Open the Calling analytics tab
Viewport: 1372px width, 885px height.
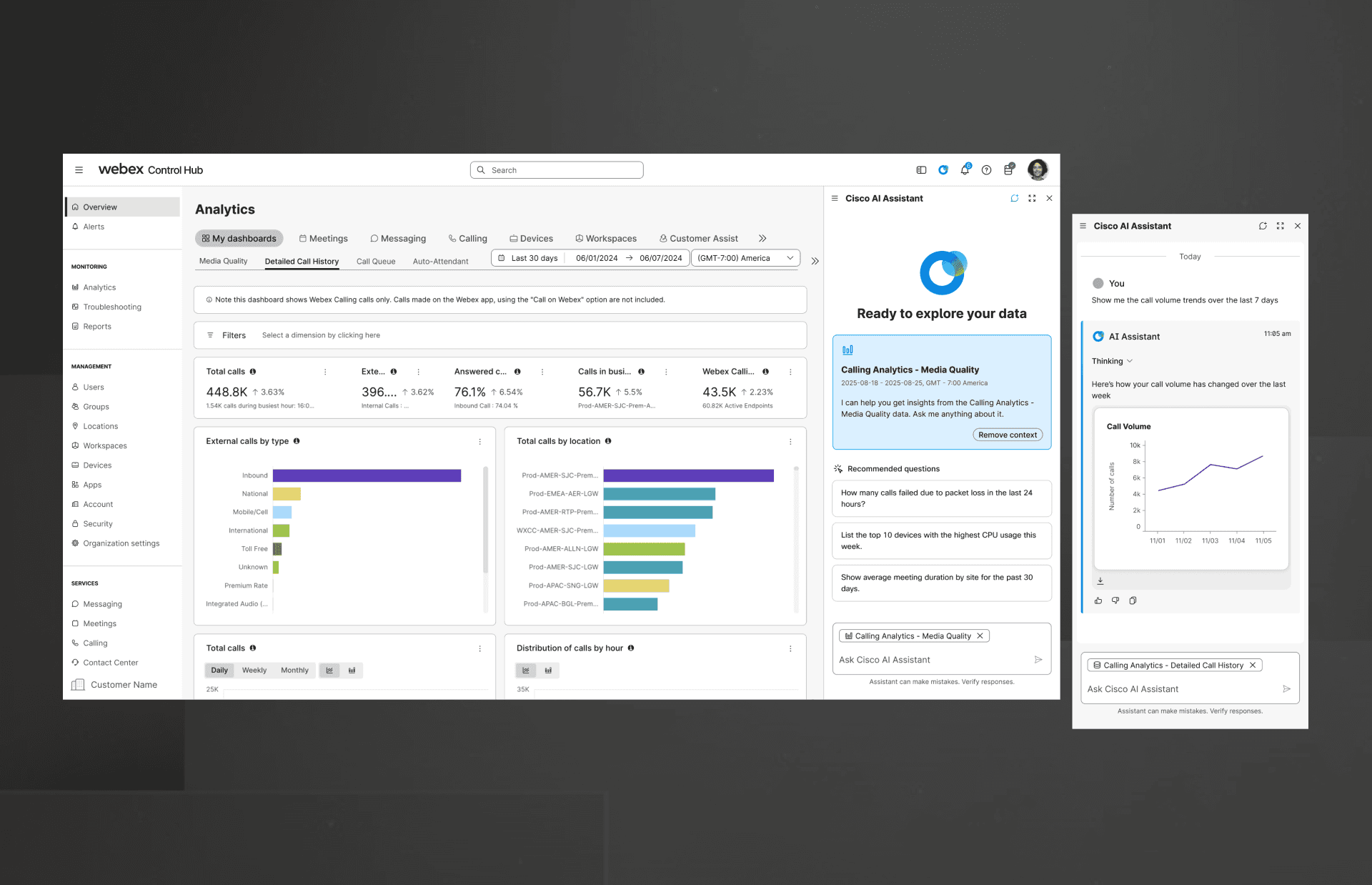click(x=467, y=239)
